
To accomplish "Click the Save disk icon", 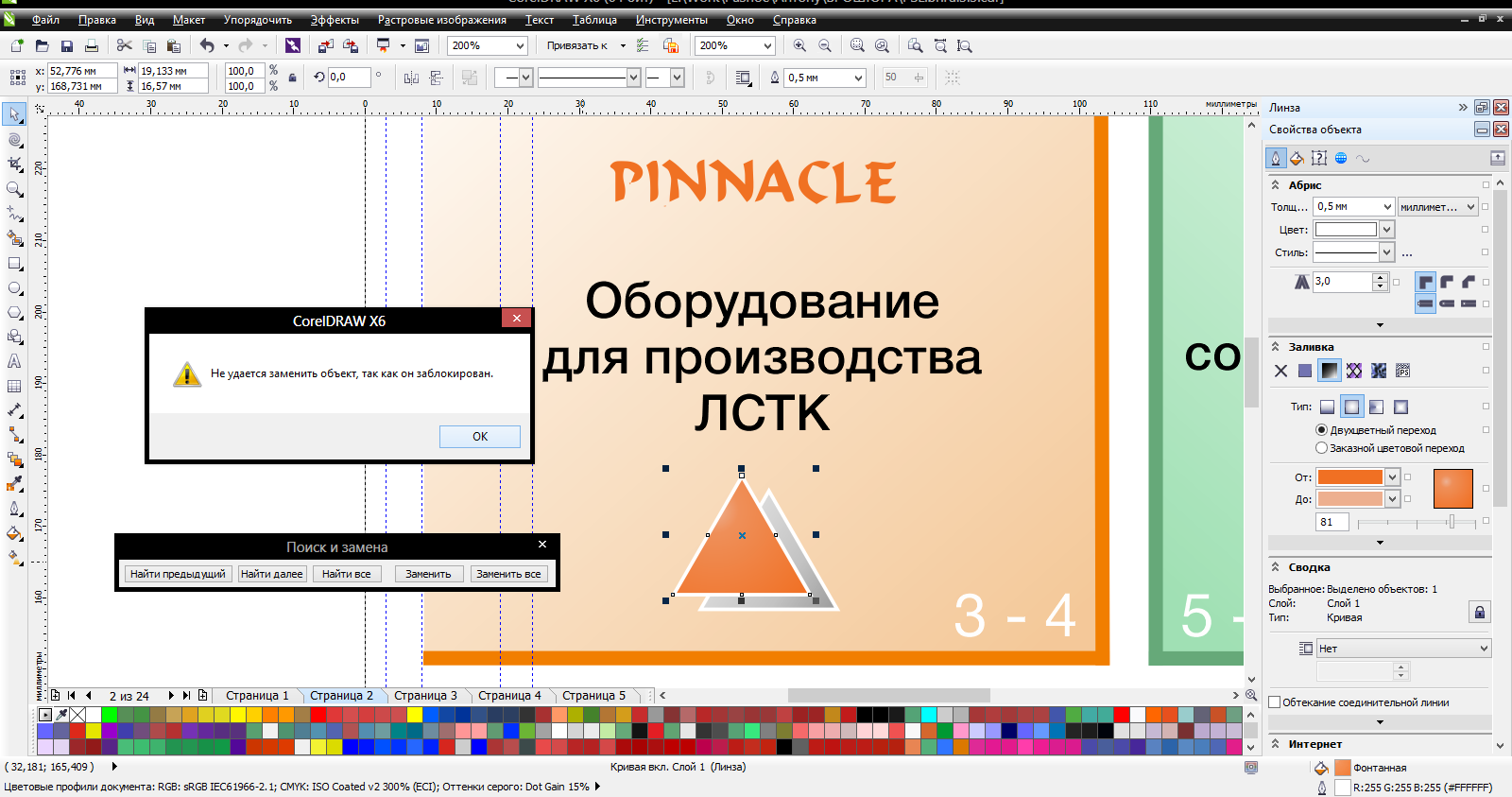I will (x=67, y=45).
